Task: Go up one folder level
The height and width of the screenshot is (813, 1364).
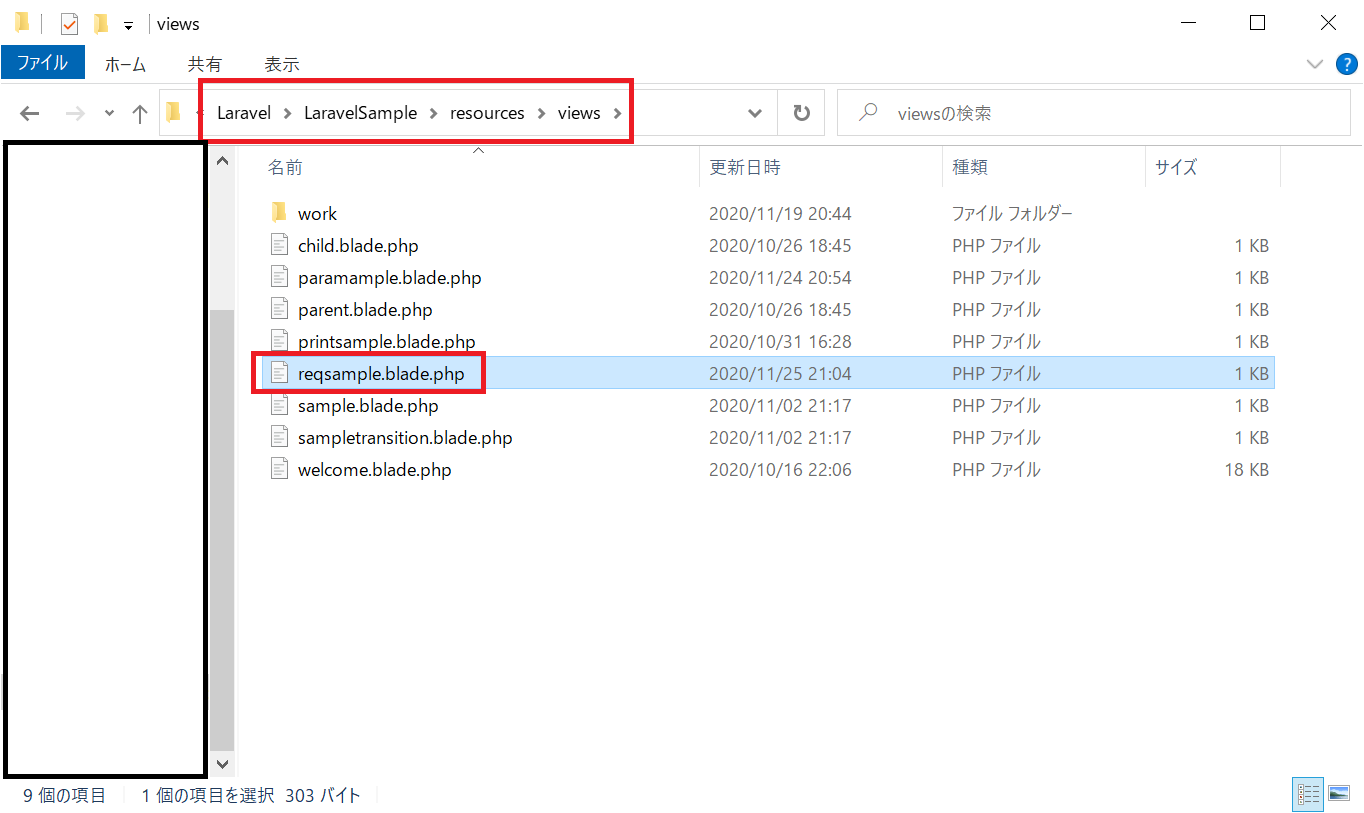Action: (x=140, y=113)
